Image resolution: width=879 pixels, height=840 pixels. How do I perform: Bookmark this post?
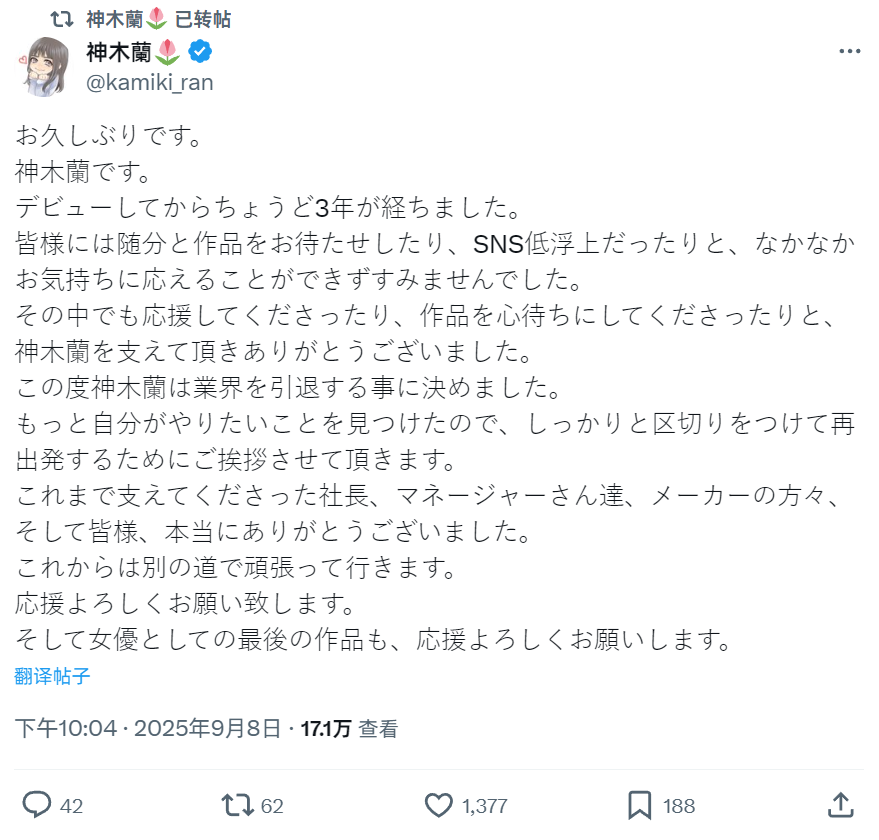(640, 805)
